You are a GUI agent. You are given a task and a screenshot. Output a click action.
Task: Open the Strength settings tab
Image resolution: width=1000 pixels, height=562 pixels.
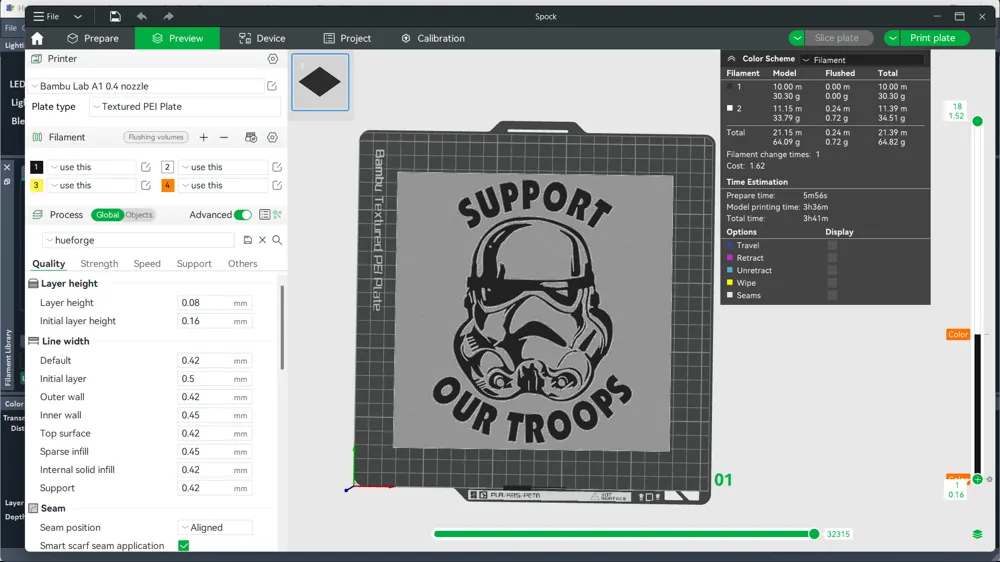pyautogui.click(x=99, y=263)
